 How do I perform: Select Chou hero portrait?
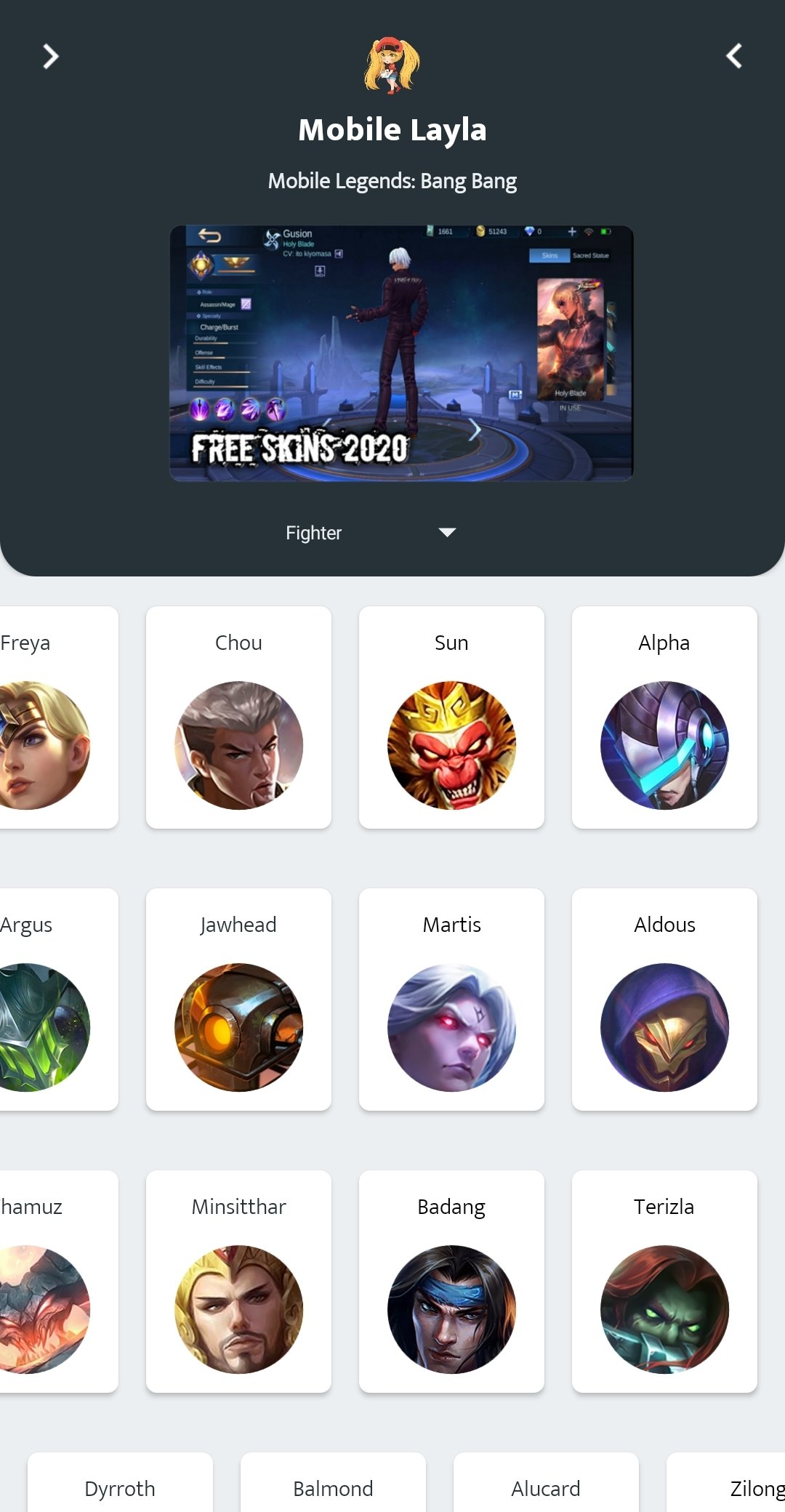(238, 745)
